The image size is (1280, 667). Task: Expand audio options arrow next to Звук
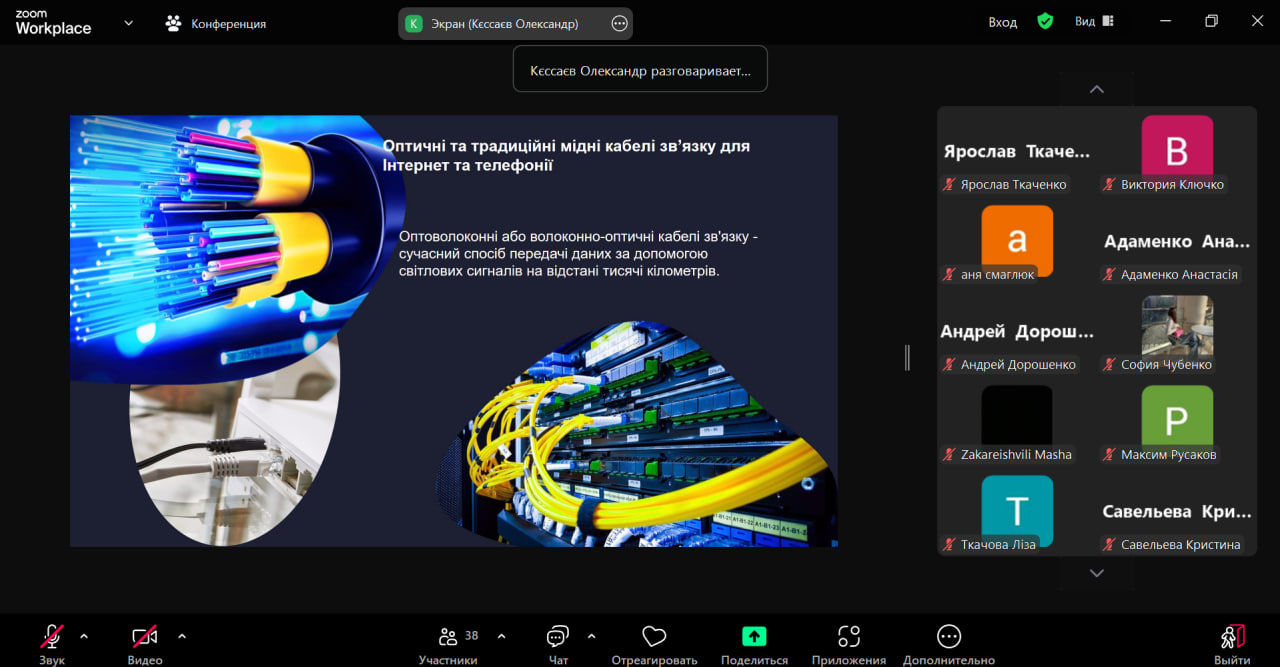84,636
